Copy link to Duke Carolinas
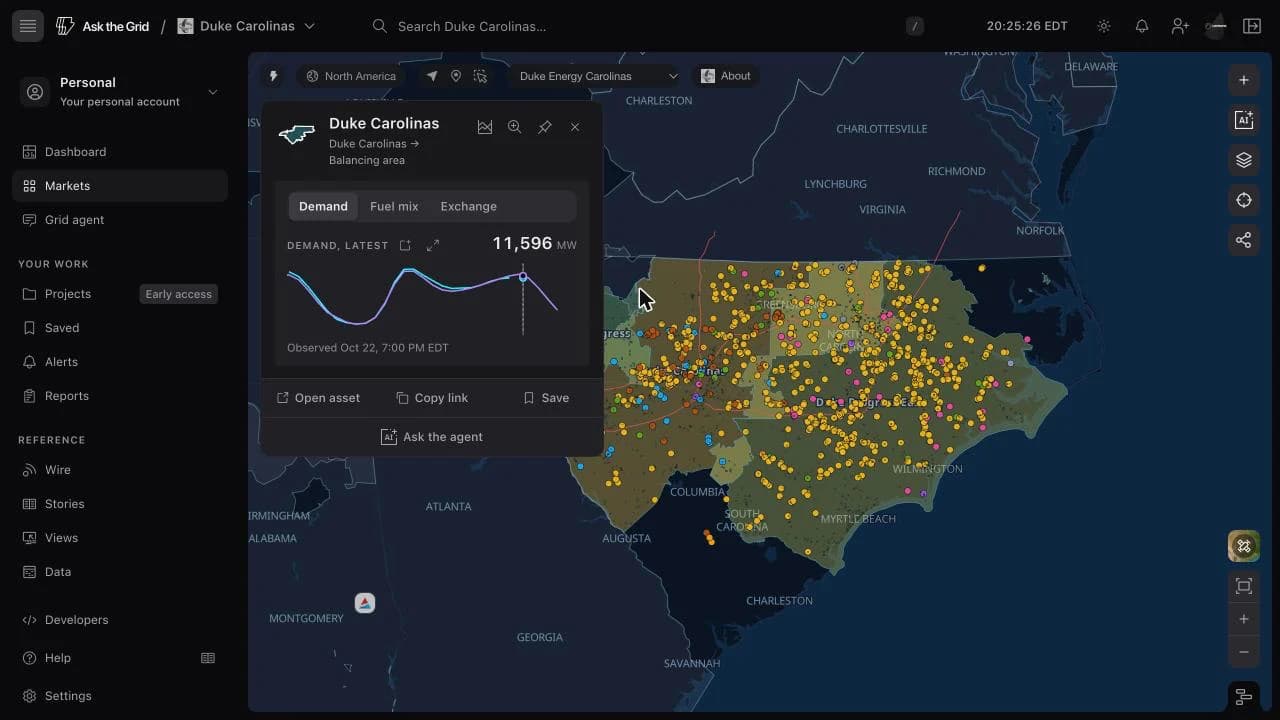The image size is (1280, 720). click(x=432, y=398)
